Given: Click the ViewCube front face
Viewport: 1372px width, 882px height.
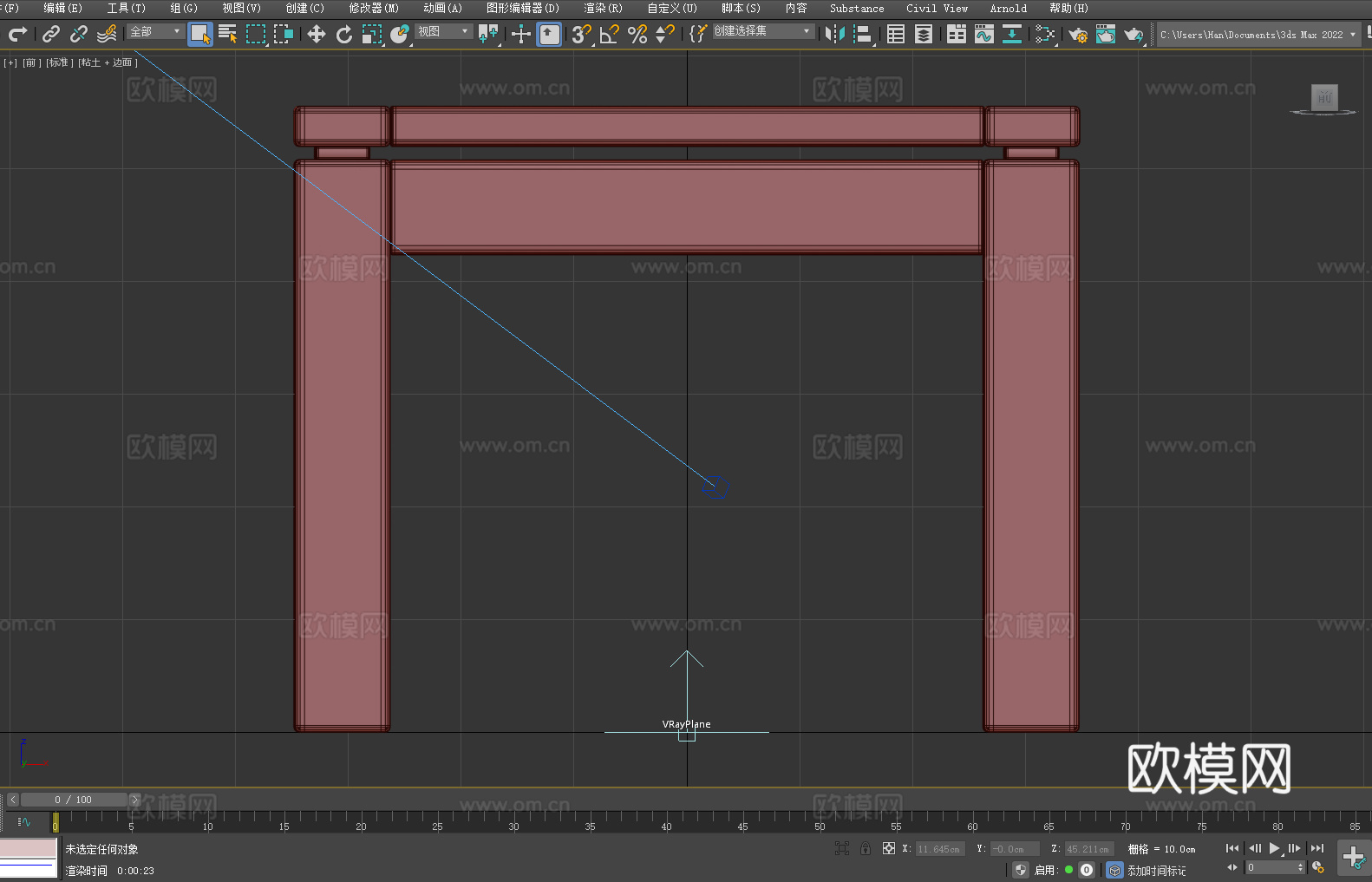Looking at the screenshot, I should click(1324, 97).
